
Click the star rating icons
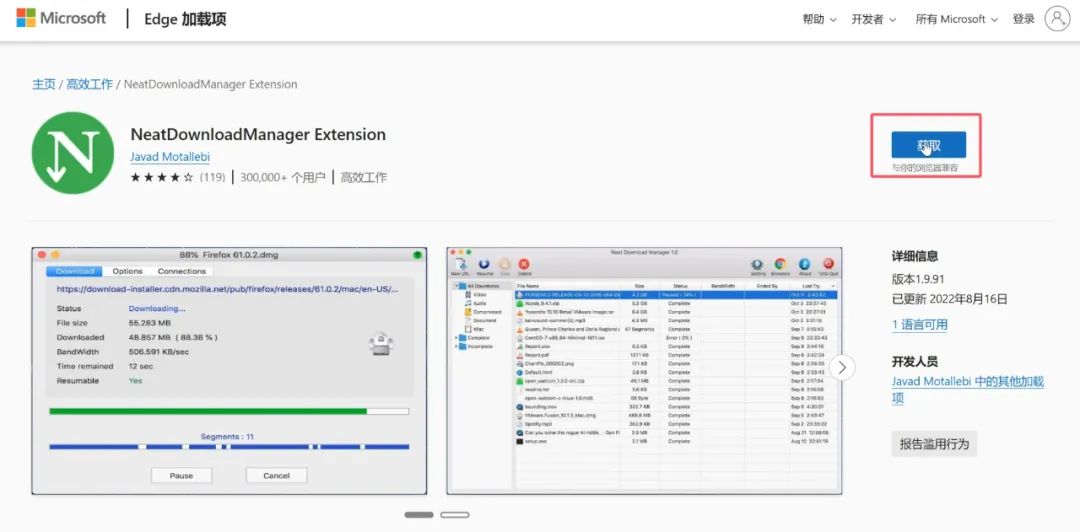tap(162, 177)
